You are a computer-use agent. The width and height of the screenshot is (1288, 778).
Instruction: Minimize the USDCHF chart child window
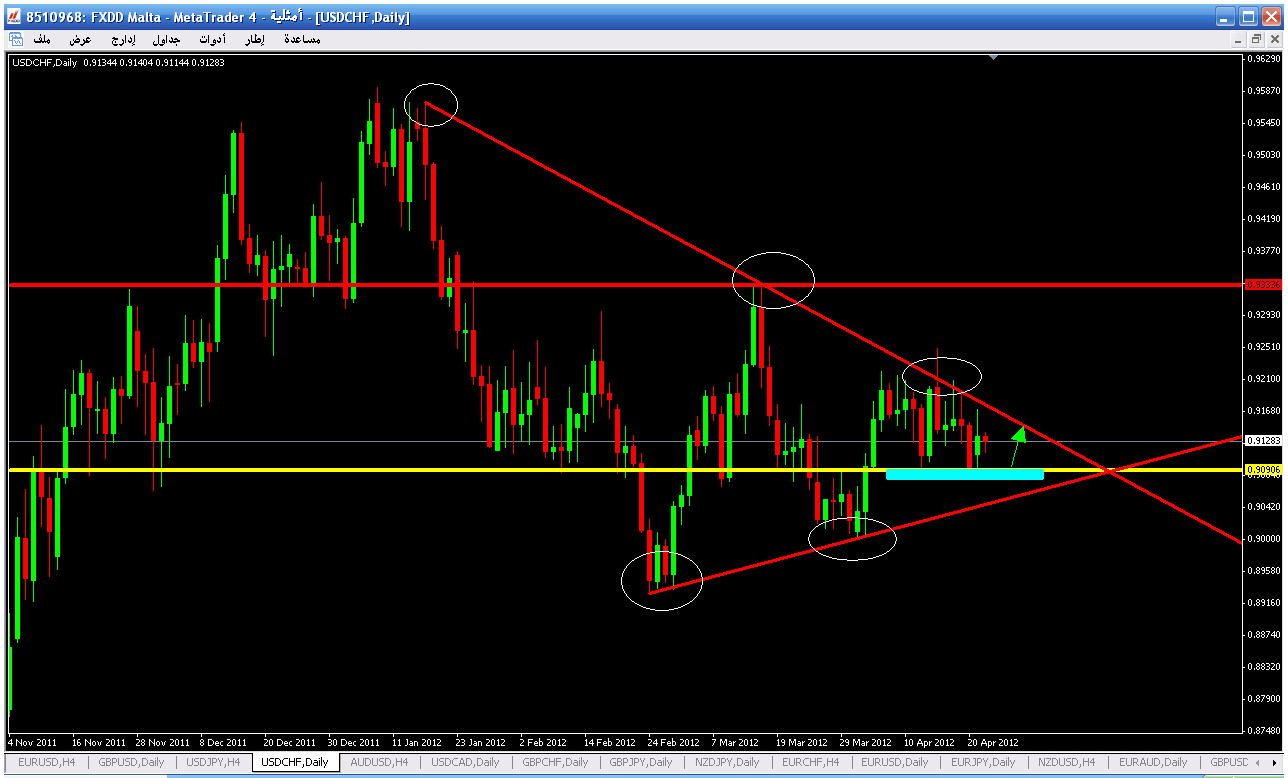click(1238, 39)
